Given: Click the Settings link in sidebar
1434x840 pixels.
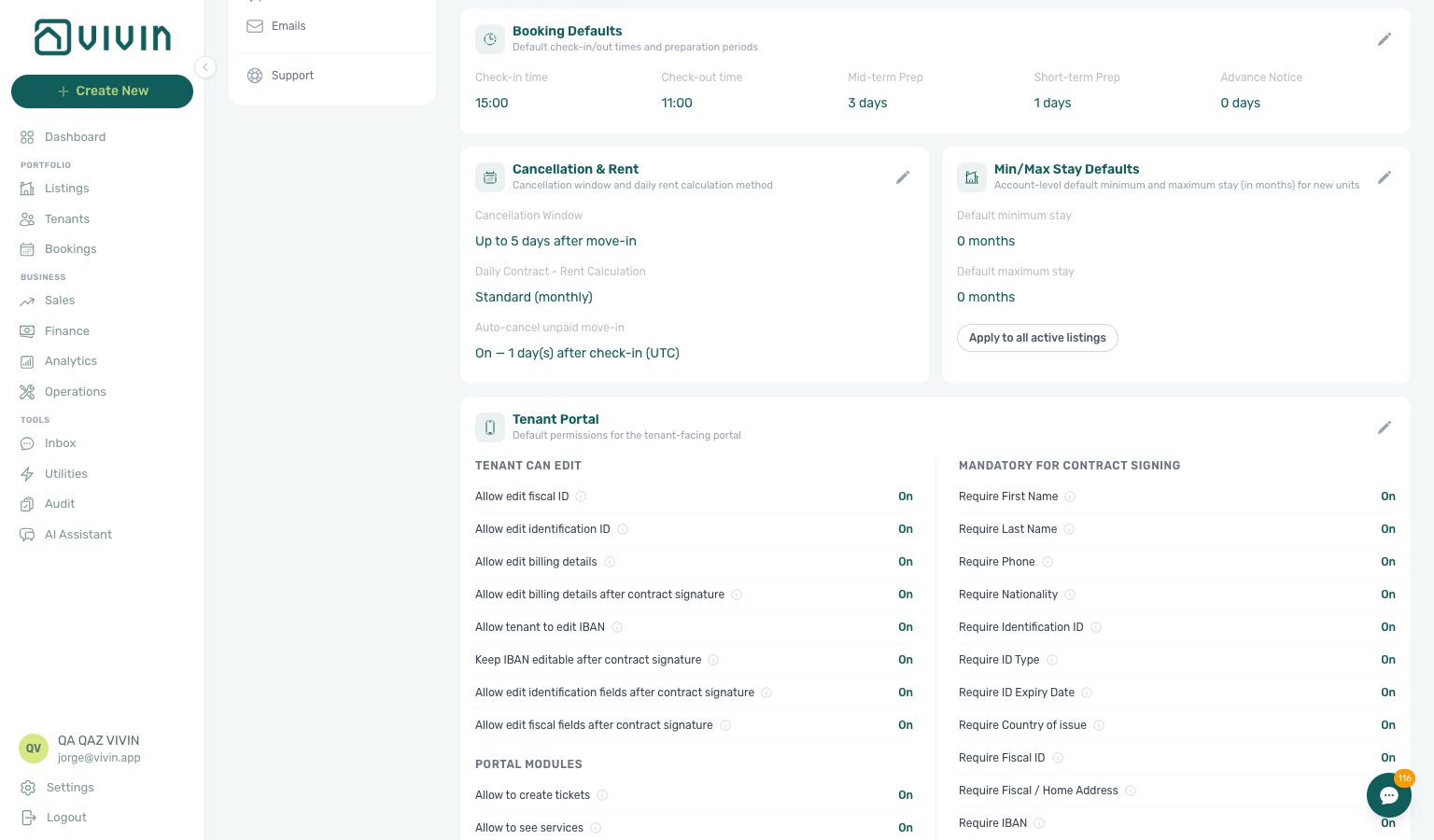Looking at the screenshot, I should point(70,788).
